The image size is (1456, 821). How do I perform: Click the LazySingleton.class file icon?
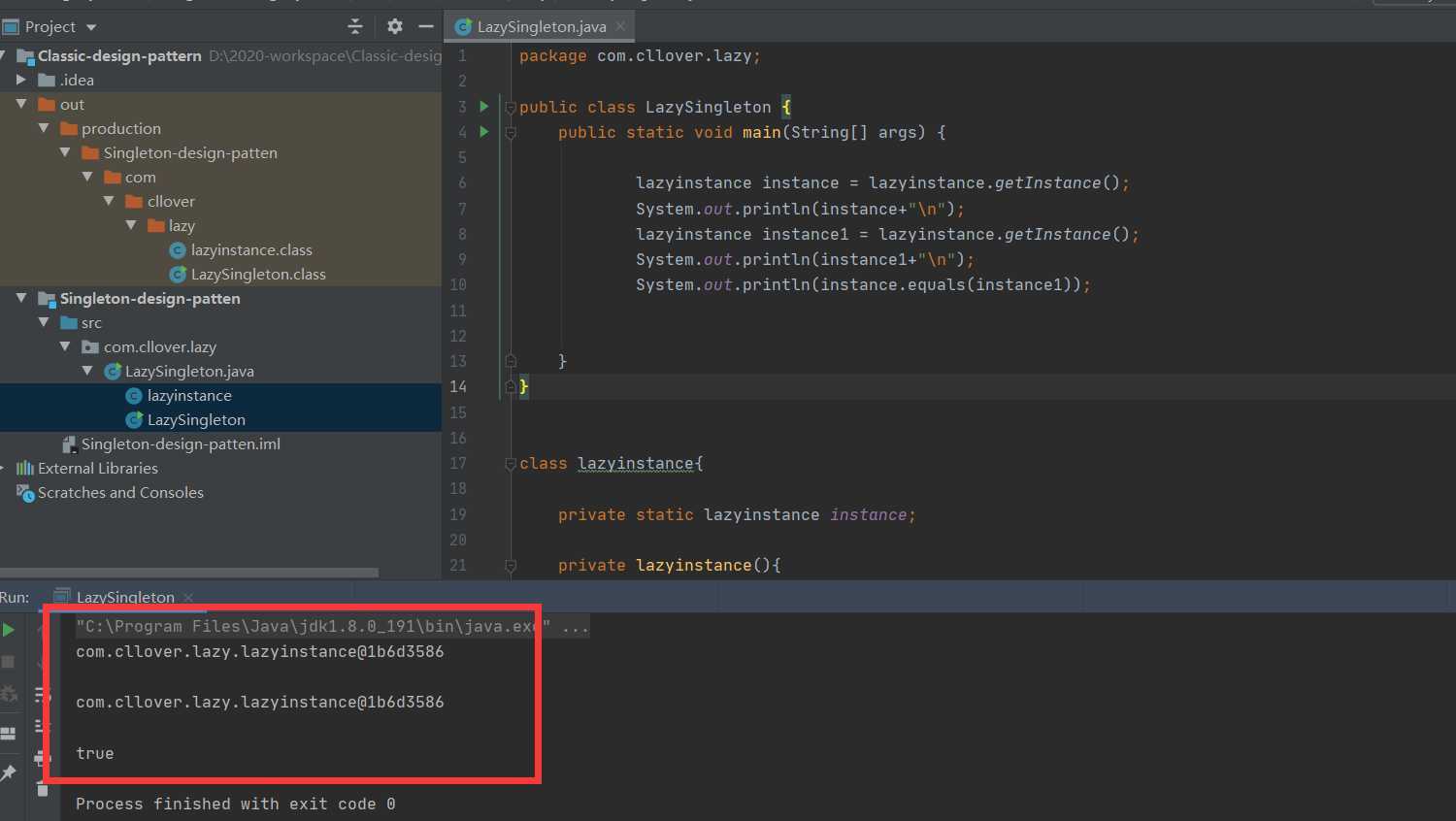(178, 275)
